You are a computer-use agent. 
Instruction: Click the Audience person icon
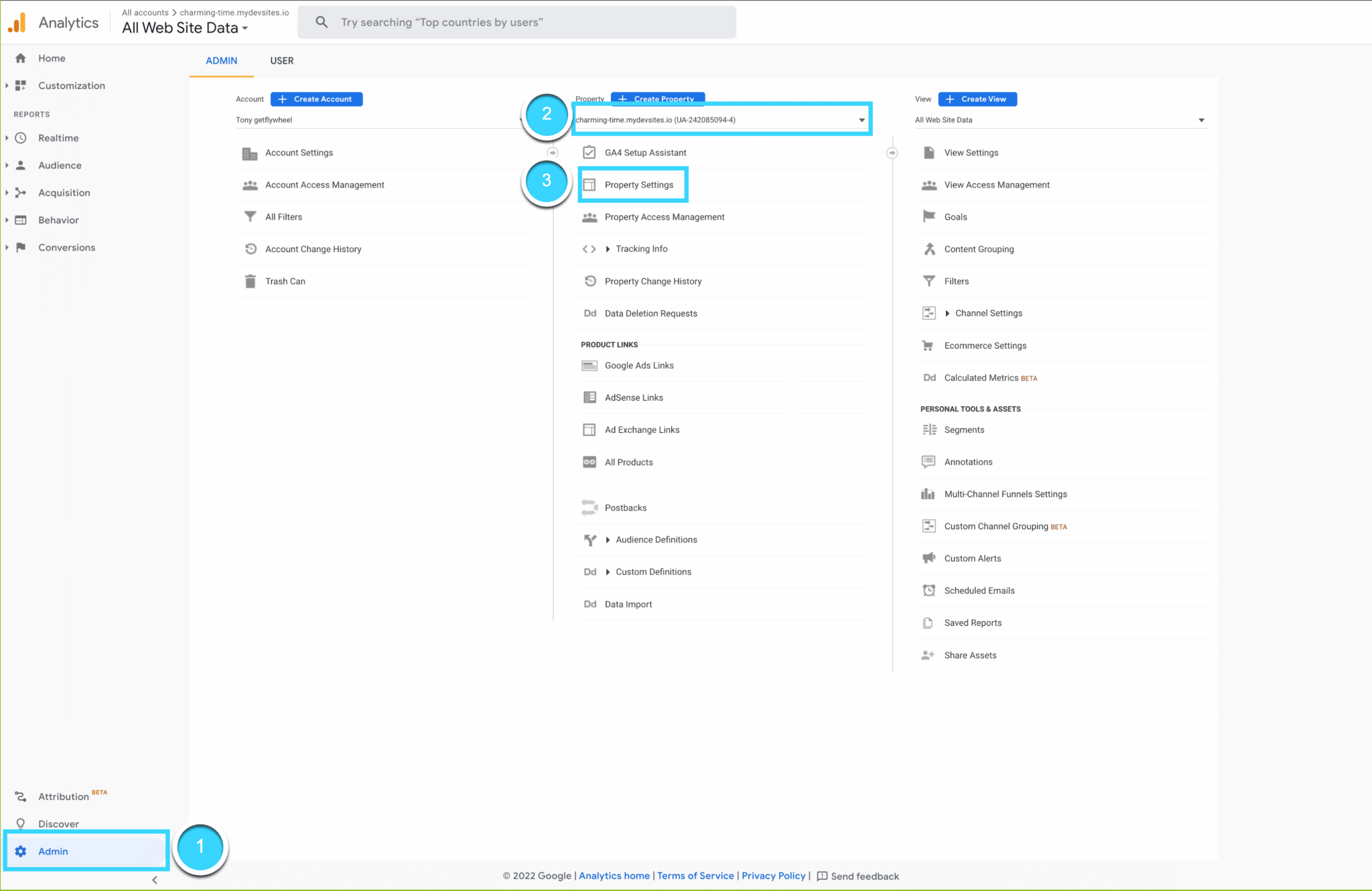[x=20, y=165]
